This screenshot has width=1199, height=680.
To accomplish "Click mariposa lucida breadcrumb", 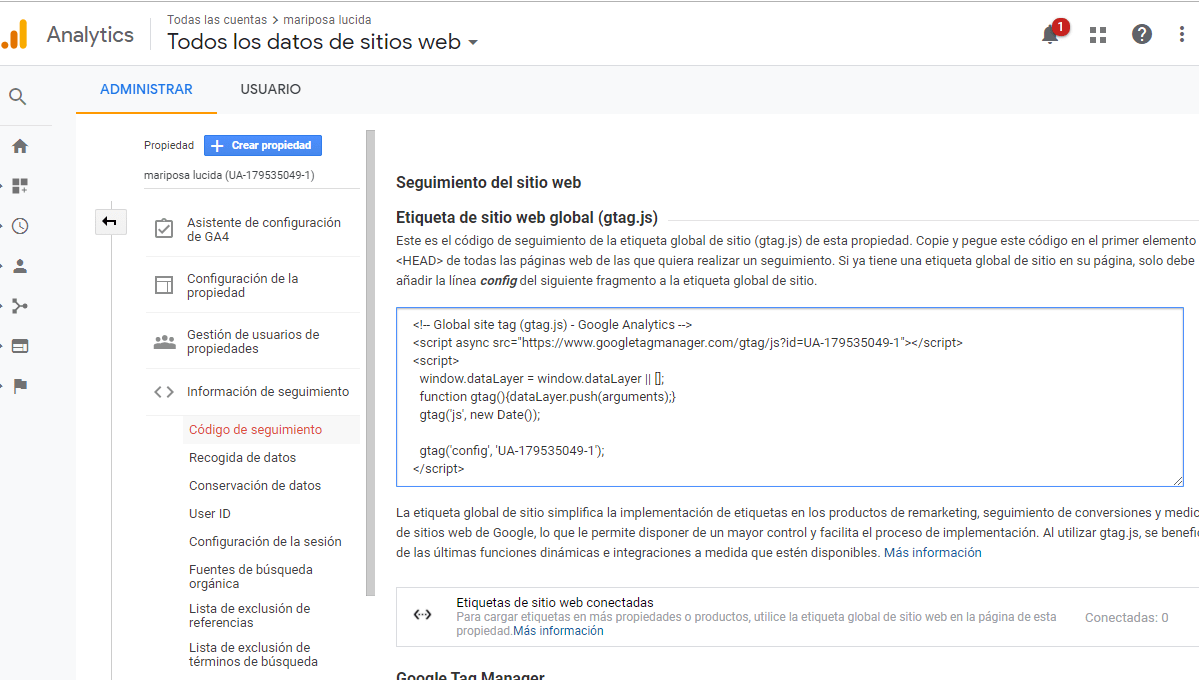I will click(x=327, y=20).
